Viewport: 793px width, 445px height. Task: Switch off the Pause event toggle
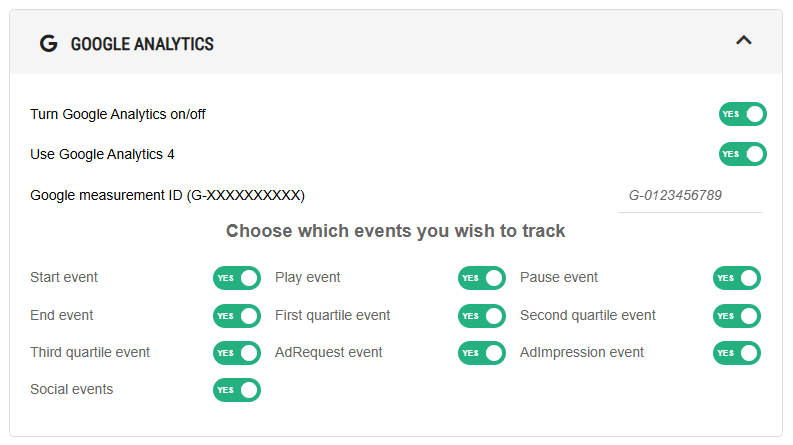(x=737, y=278)
